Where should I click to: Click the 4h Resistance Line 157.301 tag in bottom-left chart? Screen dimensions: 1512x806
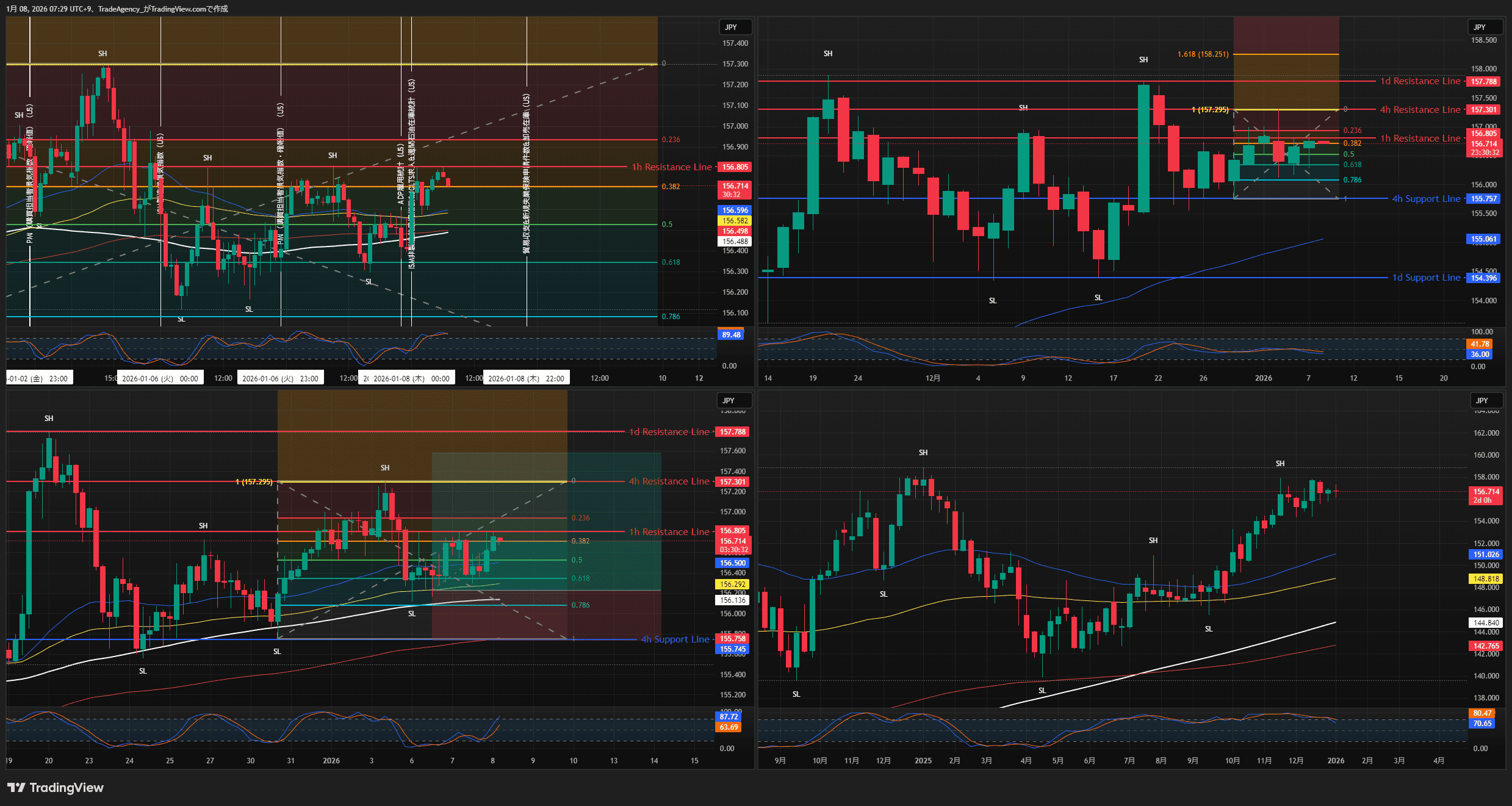[732, 482]
